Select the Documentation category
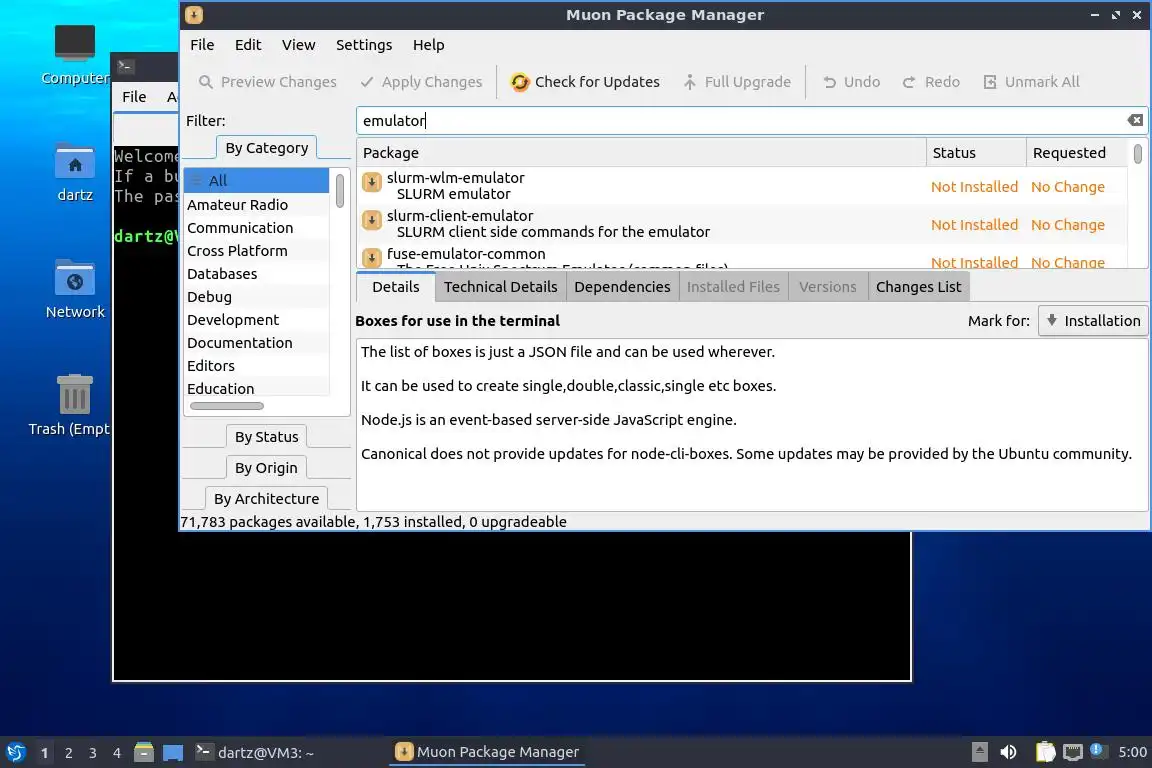 (257, 342)
